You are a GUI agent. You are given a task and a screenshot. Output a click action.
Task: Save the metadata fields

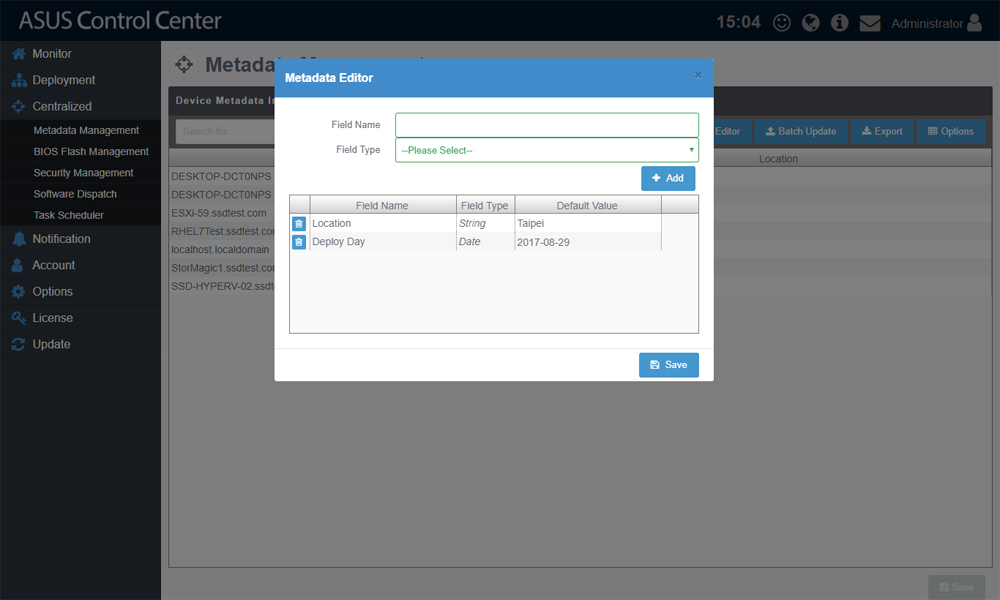point(668,365)
